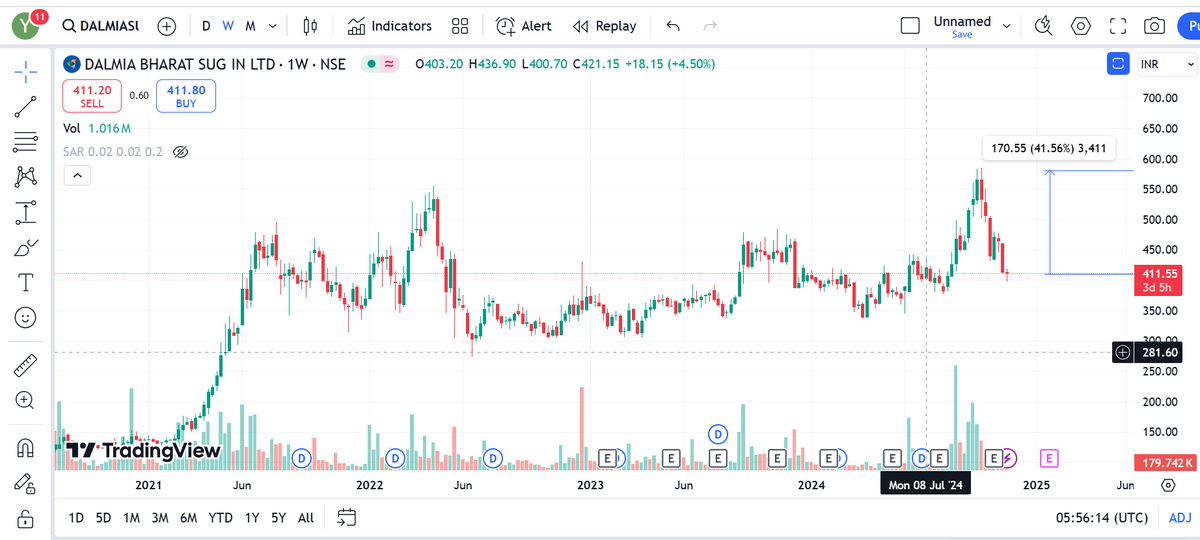Open the emoji icons tool
Viewport: 1200px width, 540px height.
click(x=25, y=318)
